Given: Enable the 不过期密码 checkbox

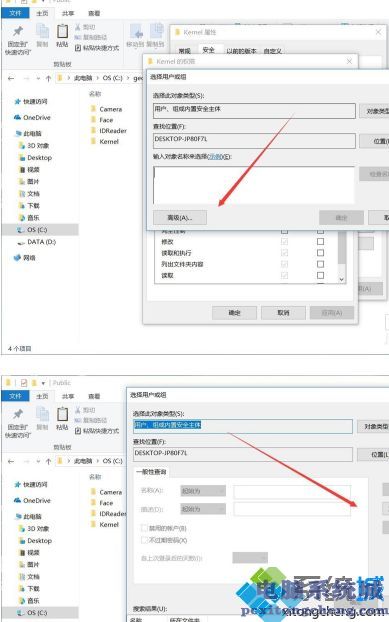Looking at the screenshot, I should tap(144, 540).
